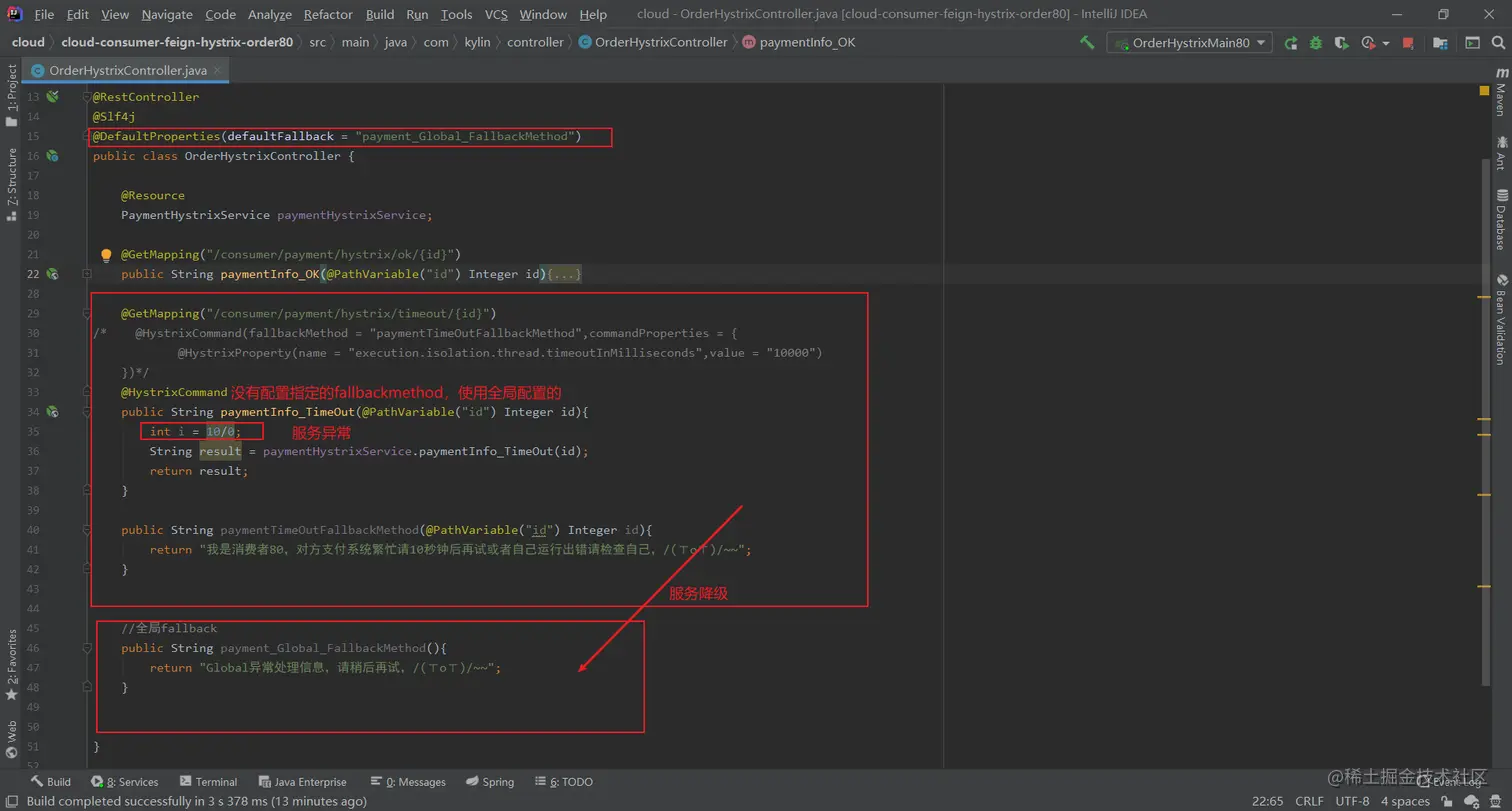Open the Messages tool window button
The image size is (1512, 811).
click(x=407, y=782)
